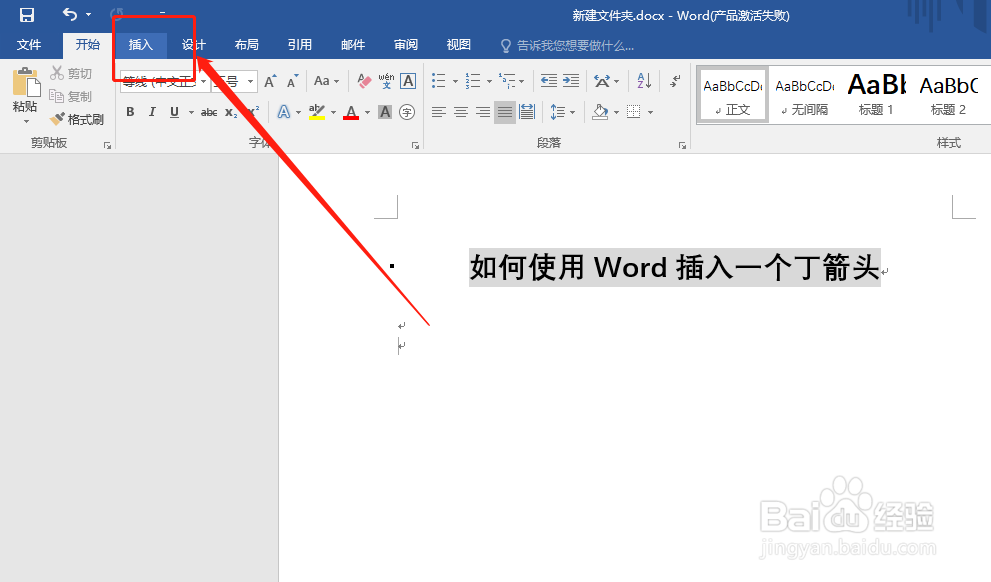The height and width of the screenshot is (582, 991).
Task: Toggle strikethrough abc formatting
Action: (209, 112)
